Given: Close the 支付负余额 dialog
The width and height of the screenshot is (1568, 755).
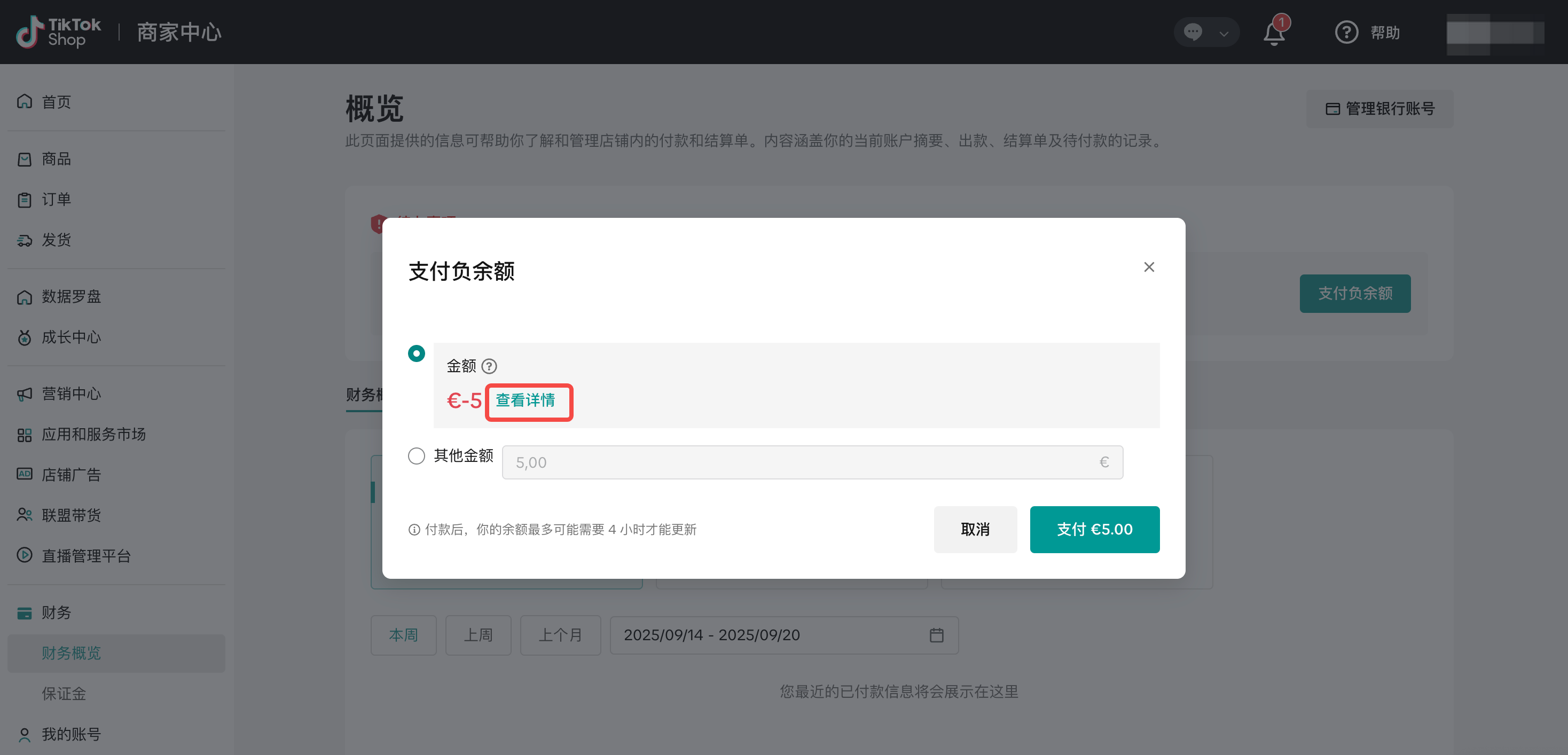Looking at the screenshot, I should click(1149, 267).
